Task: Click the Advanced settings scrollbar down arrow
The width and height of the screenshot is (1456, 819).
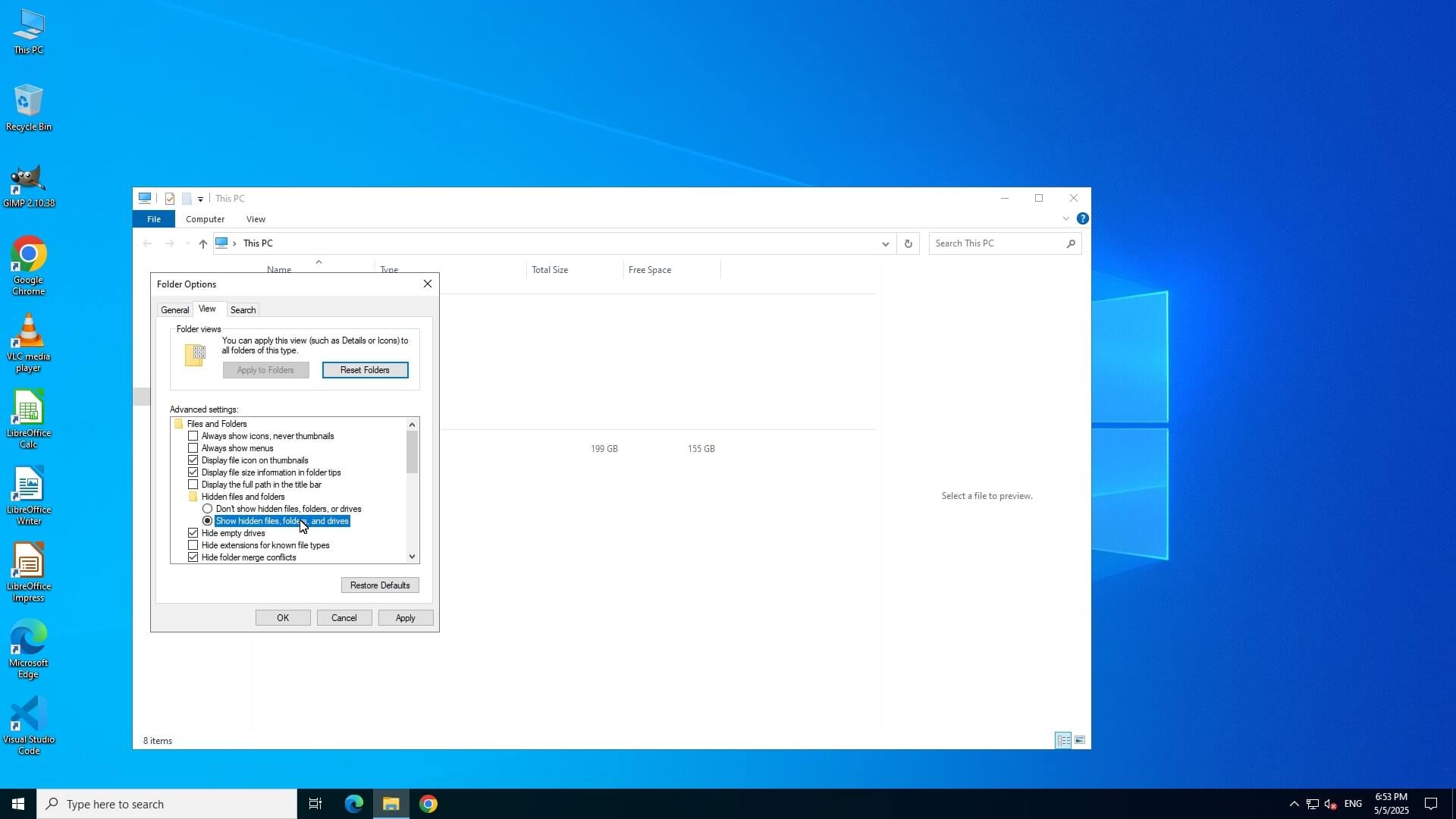Action: [412, 557]
